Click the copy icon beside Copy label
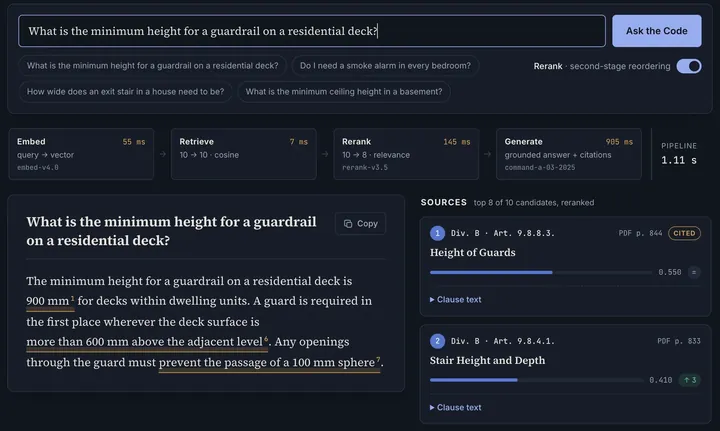Viewport: 720px width, 431px height. [348, 224]
